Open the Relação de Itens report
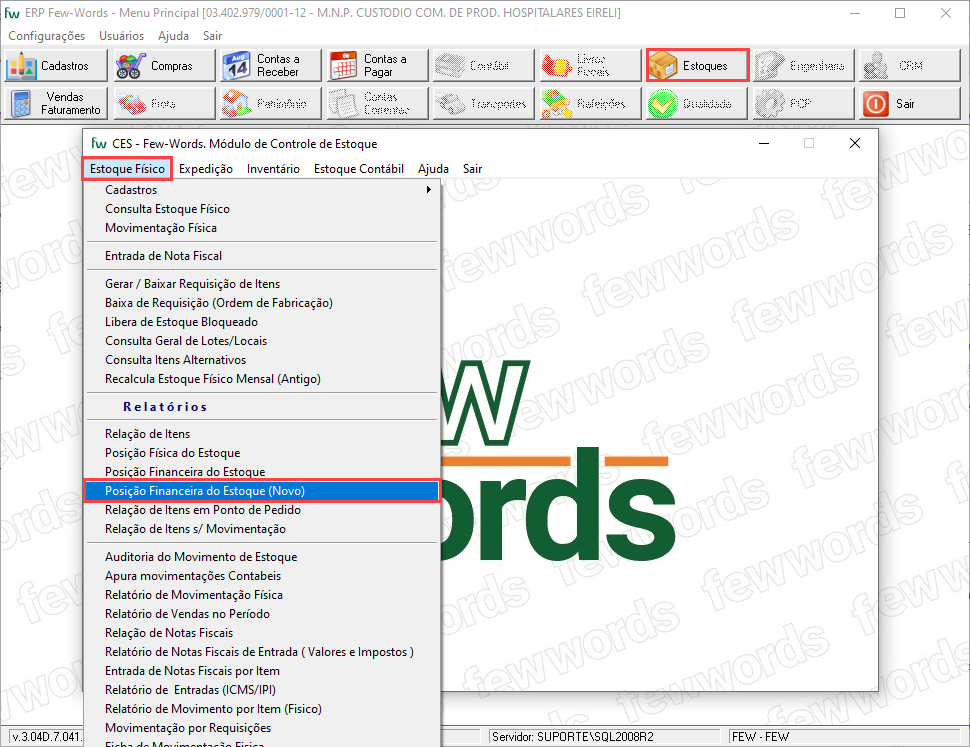Image resolution: width=970 pixels, height=747 pixels. [262, 434]
